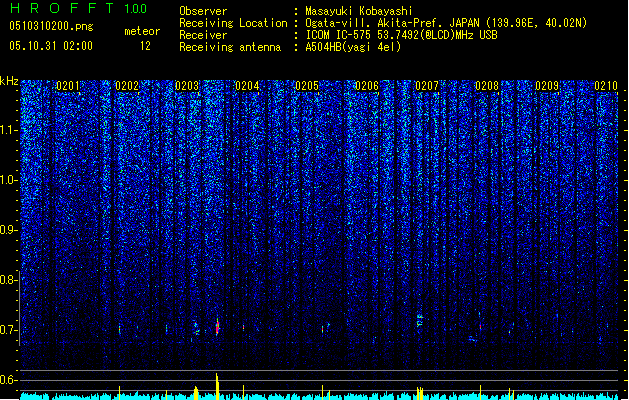Click the strongest red meteor echo before 0204
This screenshot has height=400, width=629.
point(217,327)
